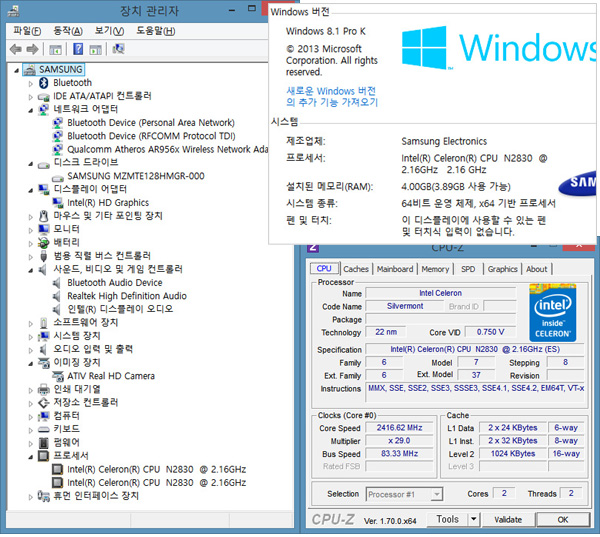Collapse the 프로세서 node
The height and width of the screenshot is (537, 600).
(31, 457)
